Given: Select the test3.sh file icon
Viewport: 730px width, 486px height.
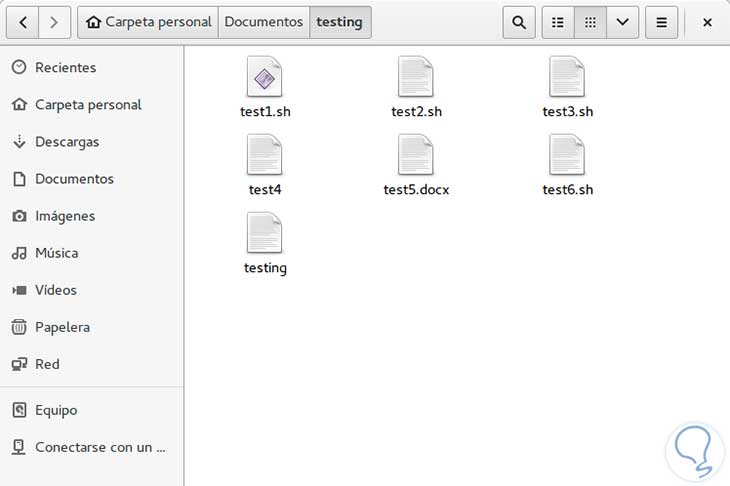Looking at the screenshot, I should (x=567, y=76).
